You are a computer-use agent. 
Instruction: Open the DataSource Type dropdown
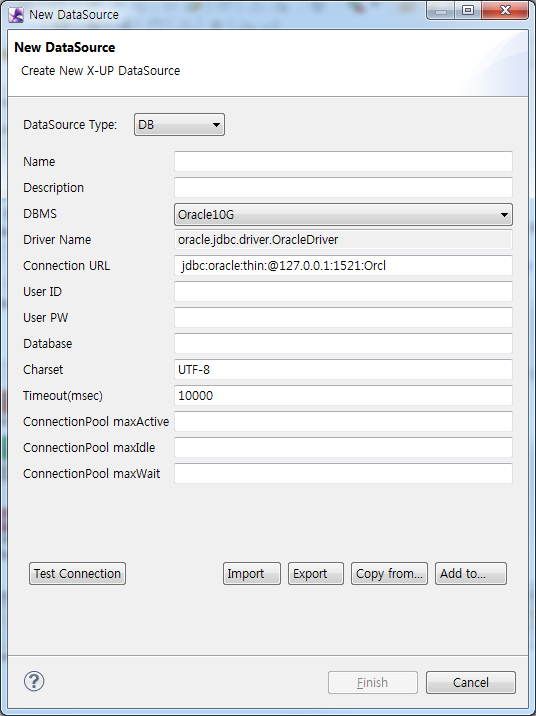point(179,125)
